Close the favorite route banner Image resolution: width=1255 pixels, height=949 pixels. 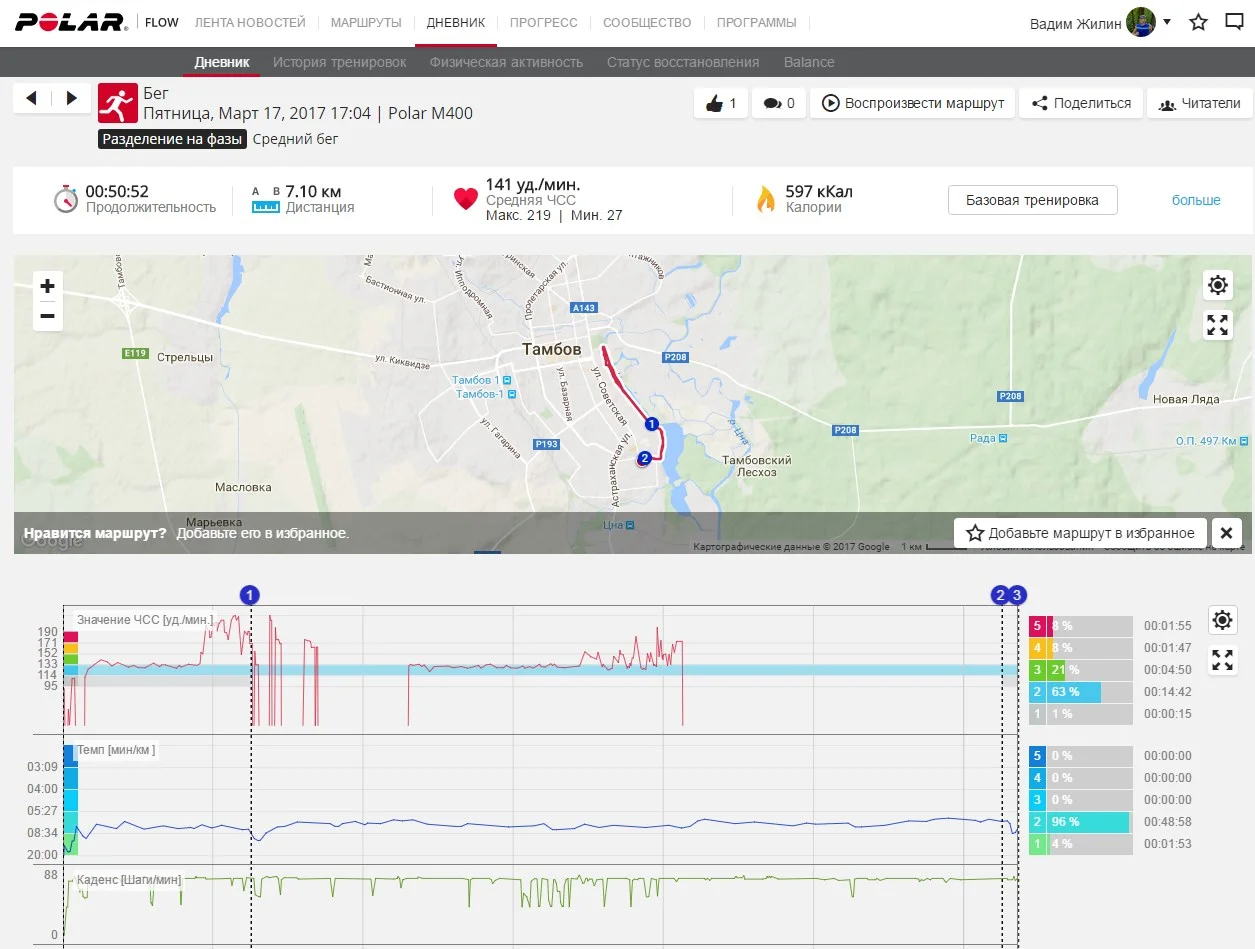tap(1226, 533)
